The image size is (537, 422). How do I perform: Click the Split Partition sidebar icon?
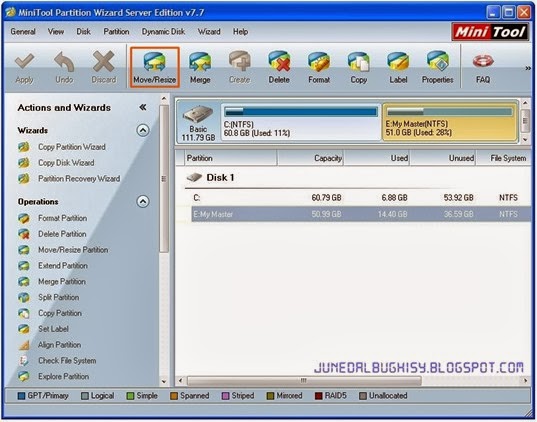(x=24, y=297)
